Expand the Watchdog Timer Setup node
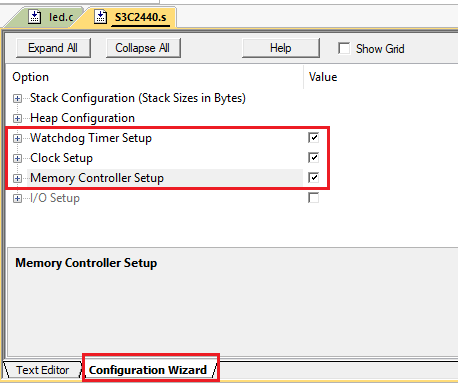458x387 pixels. point(17,138)
